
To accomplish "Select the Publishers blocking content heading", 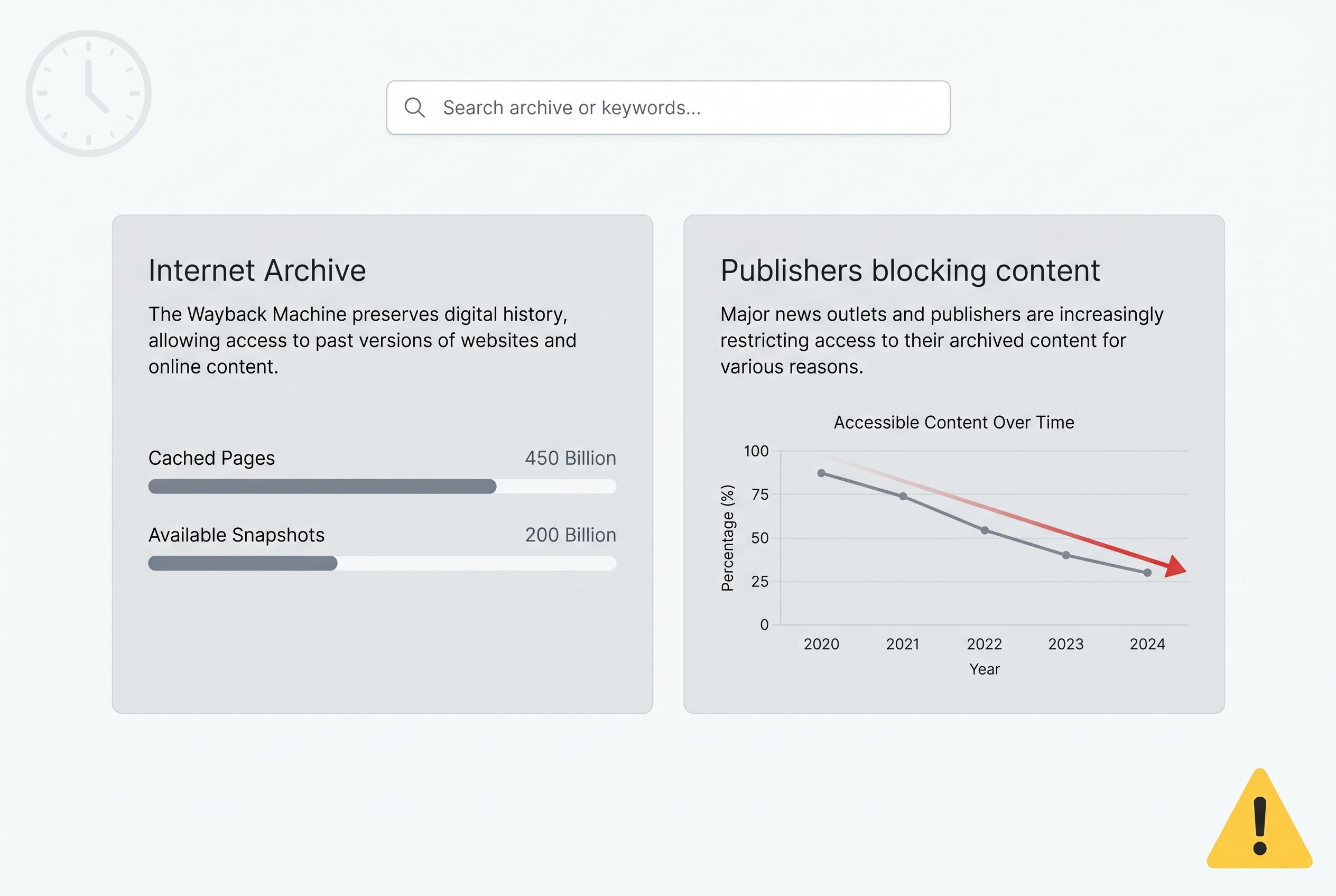I will [910, 270].
